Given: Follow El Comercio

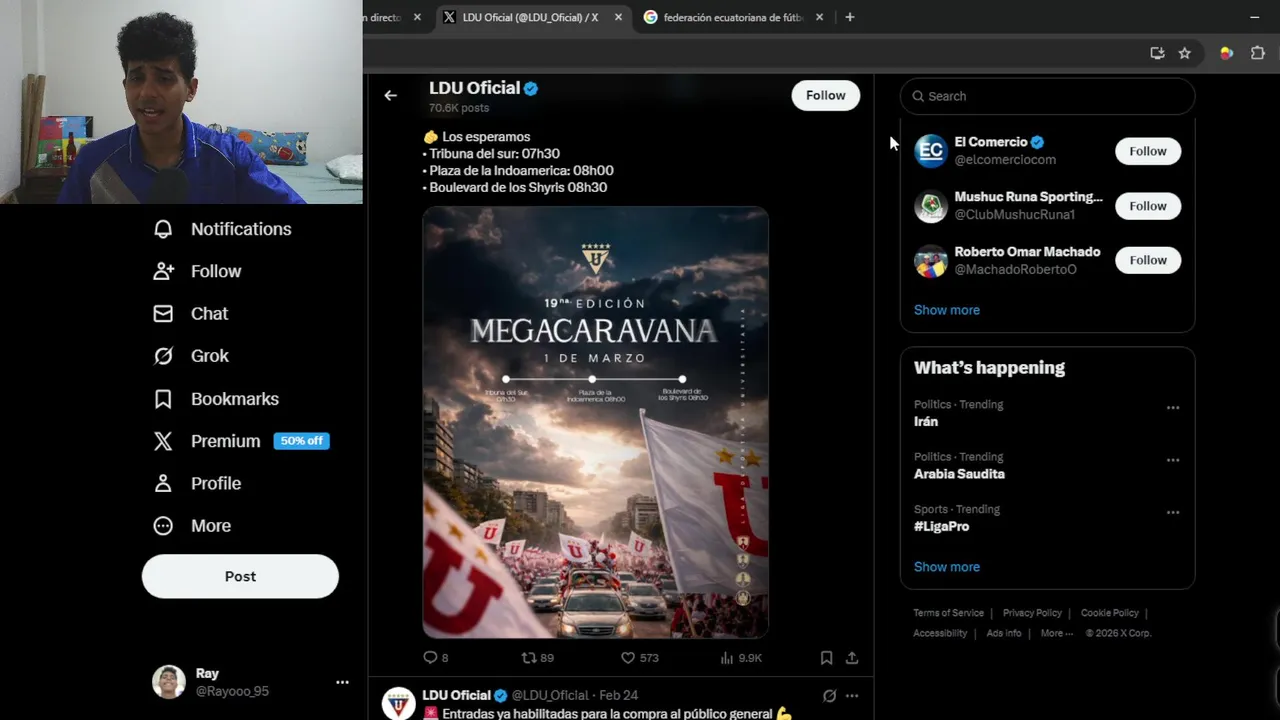Looking at the screenshot, I should coord(1148,151).
